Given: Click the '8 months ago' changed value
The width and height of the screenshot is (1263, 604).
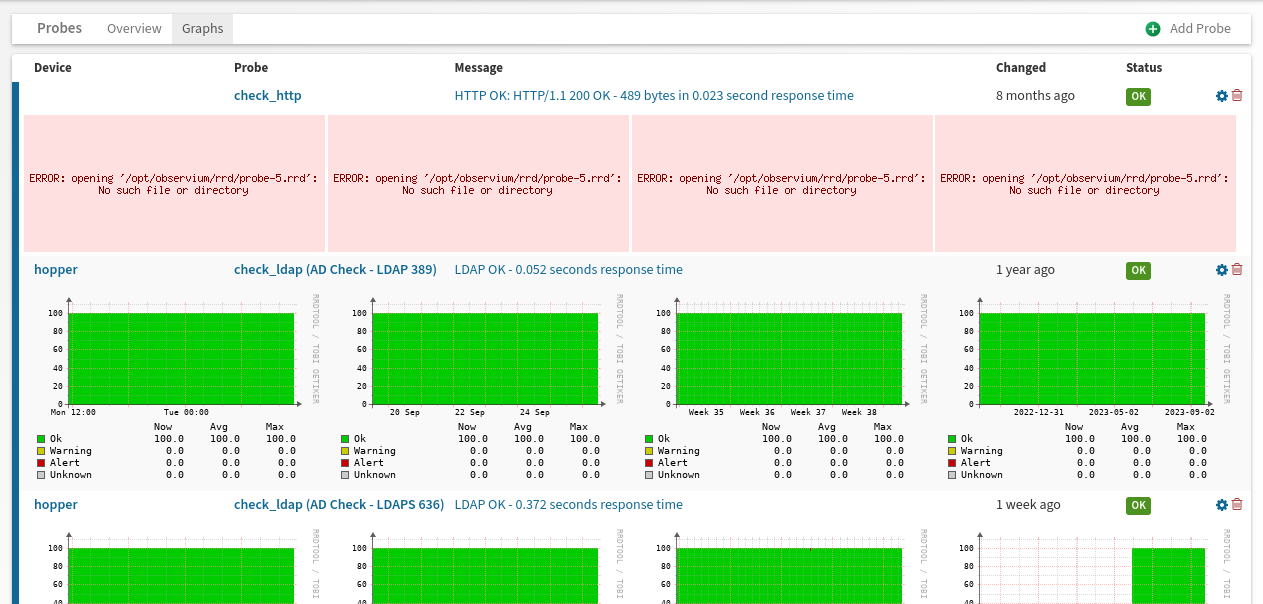Looking at the screenshot, I should pyautogui.click(x=1035, y=96).
